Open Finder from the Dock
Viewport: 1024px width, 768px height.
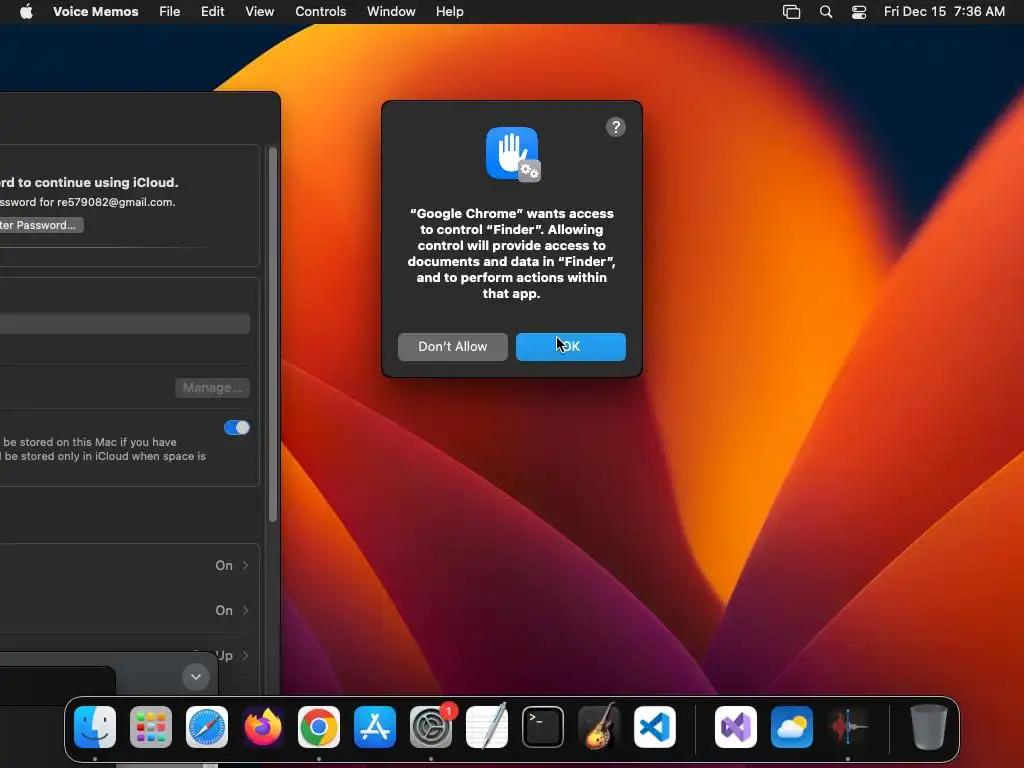point(95,727)
